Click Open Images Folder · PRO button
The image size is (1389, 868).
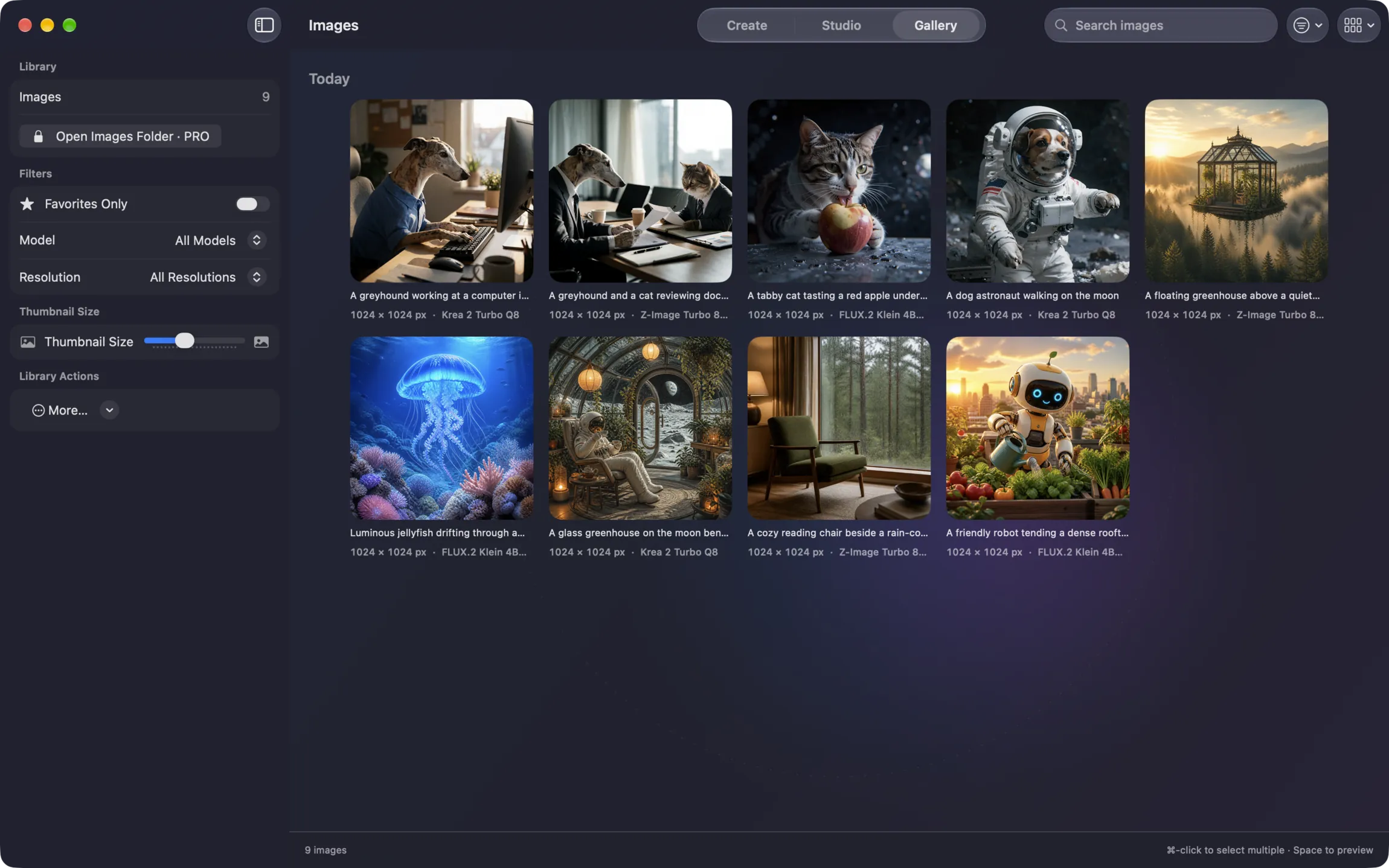coord(120,136)
